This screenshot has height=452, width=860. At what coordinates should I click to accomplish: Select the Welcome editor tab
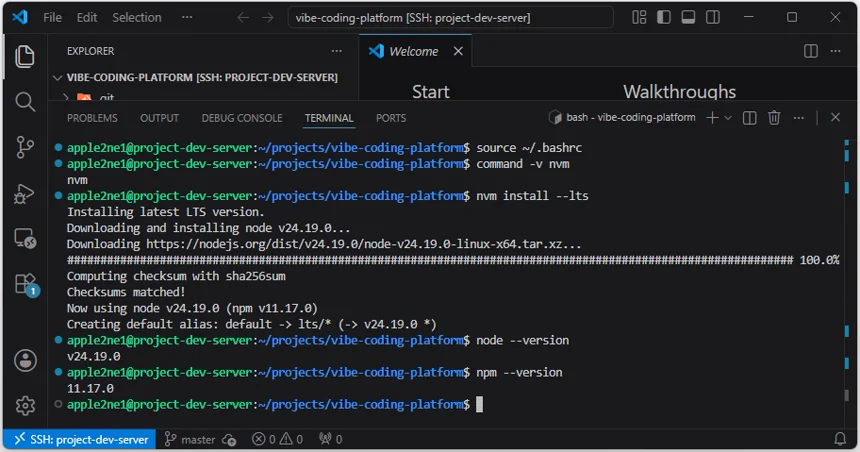click(415, 51)
